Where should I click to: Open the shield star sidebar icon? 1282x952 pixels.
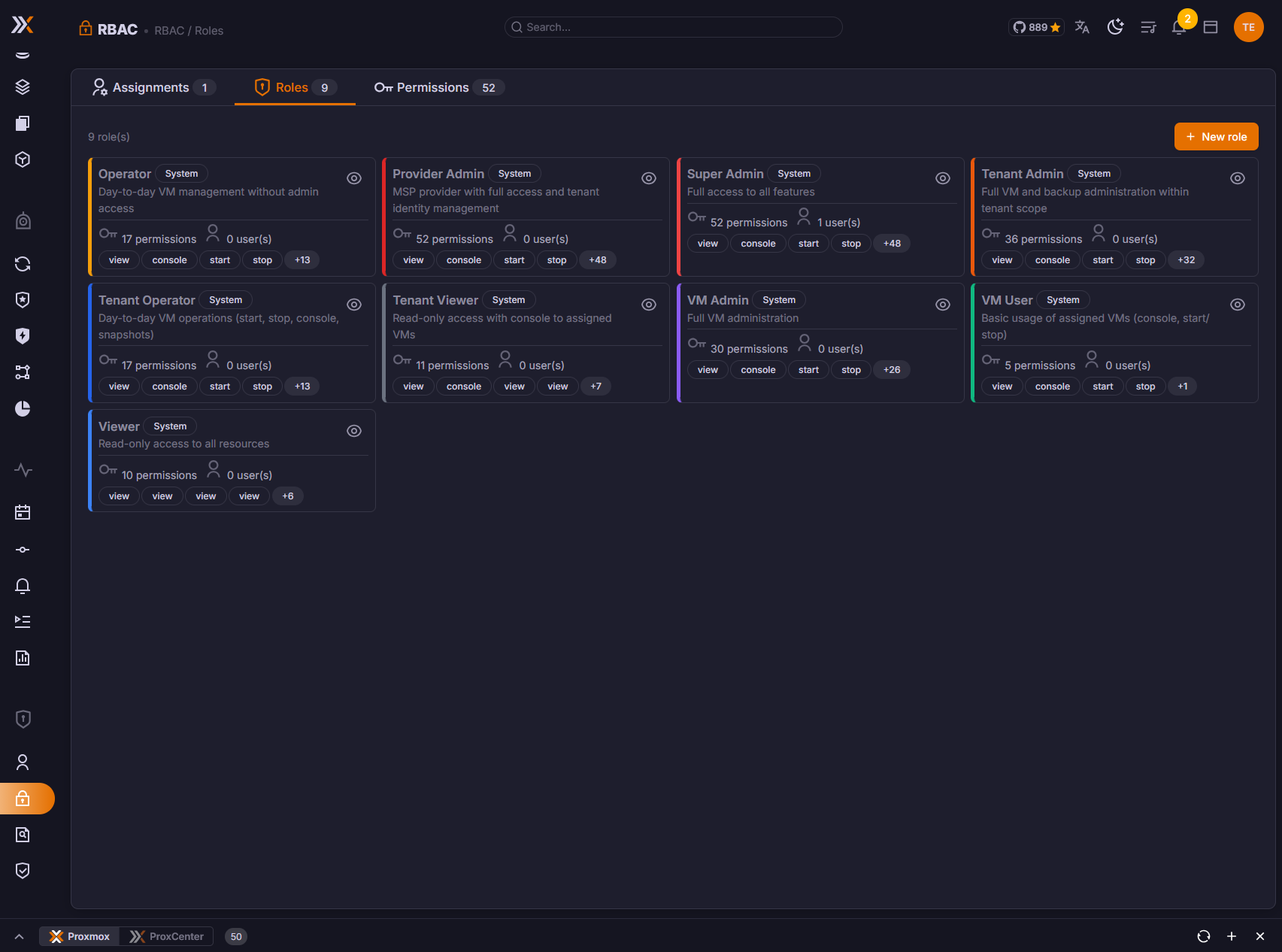23,300
